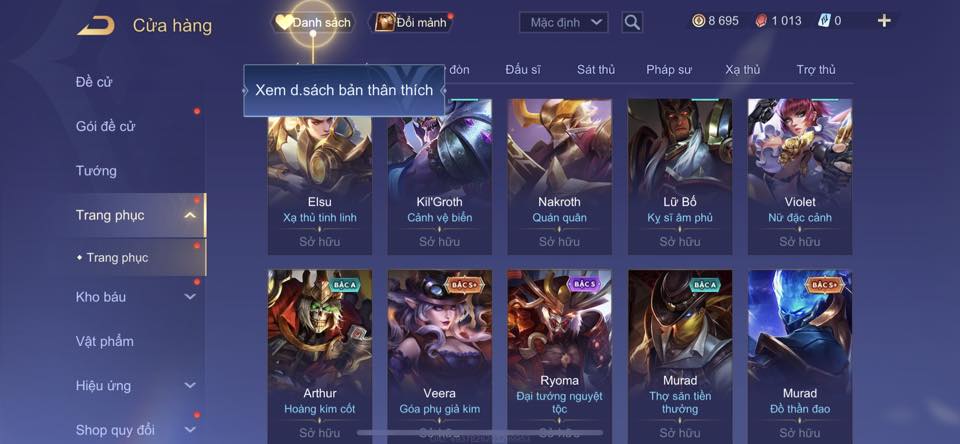Expand the Hiệu ứng menu section
This screenshot has width=960, height=444.
tap(190, 385)
